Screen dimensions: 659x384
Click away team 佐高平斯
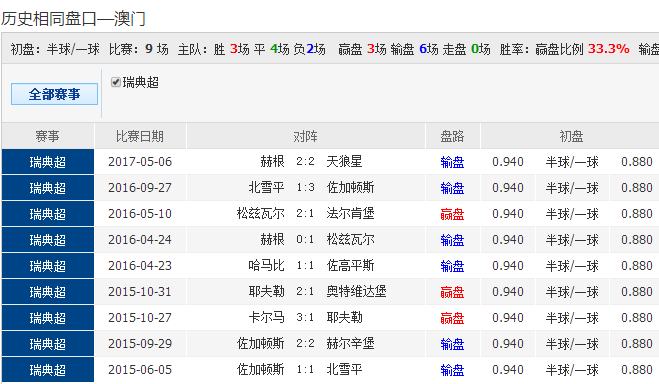(351, 266)
